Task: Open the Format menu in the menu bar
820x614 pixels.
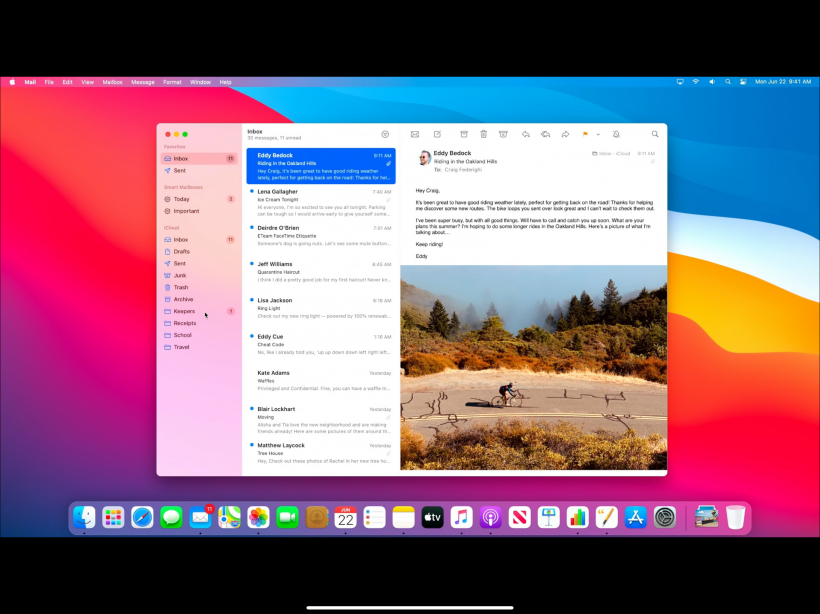Action: point(172,82)
